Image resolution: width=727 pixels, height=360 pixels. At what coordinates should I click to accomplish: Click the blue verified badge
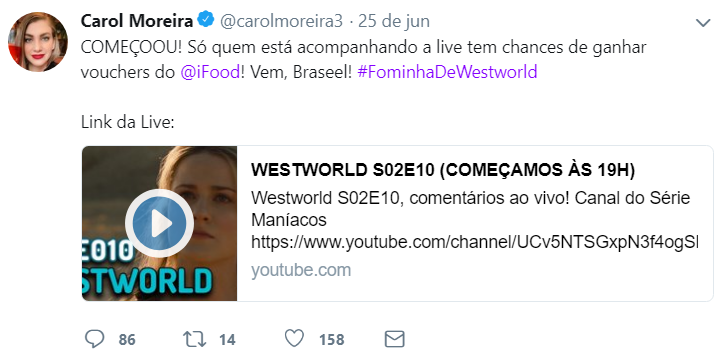pyautogui.click(x=206, y=20)
